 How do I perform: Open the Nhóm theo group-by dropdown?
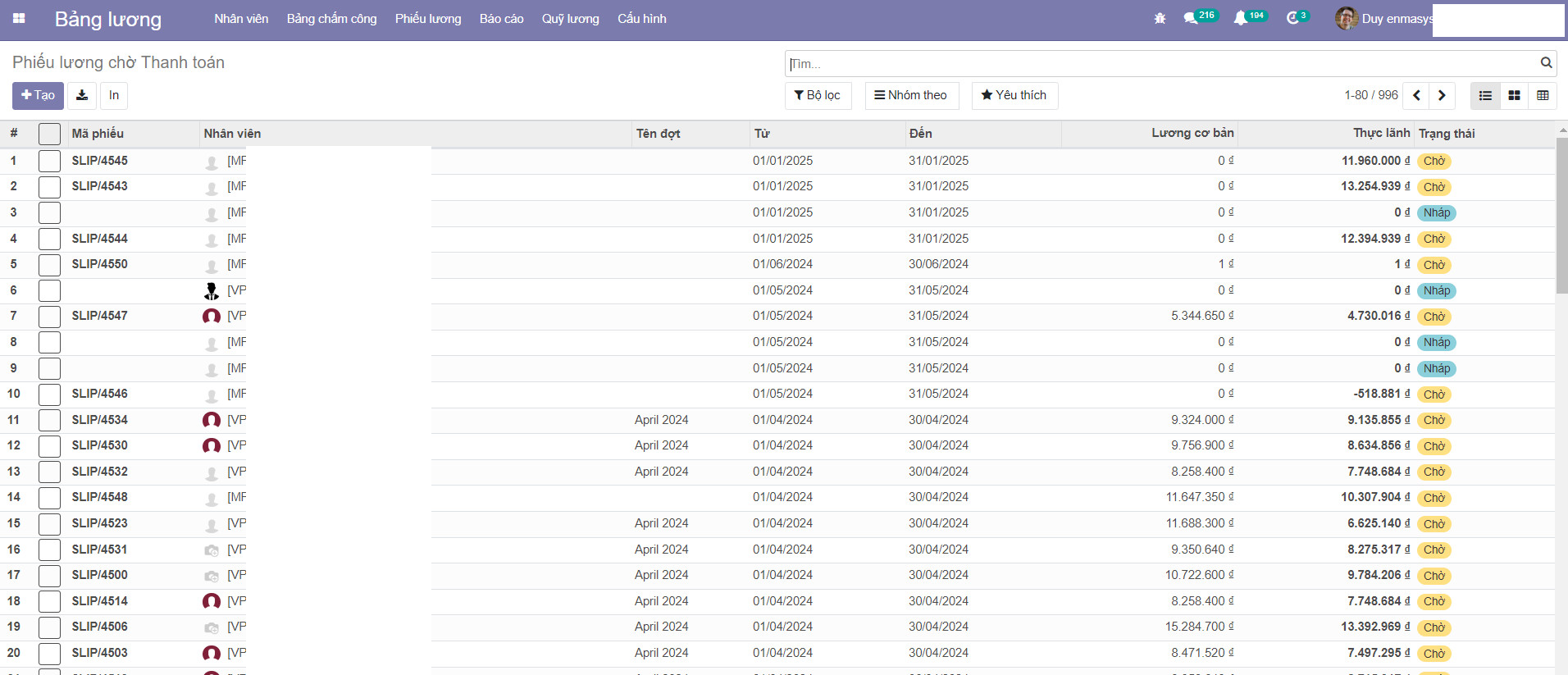910,95
